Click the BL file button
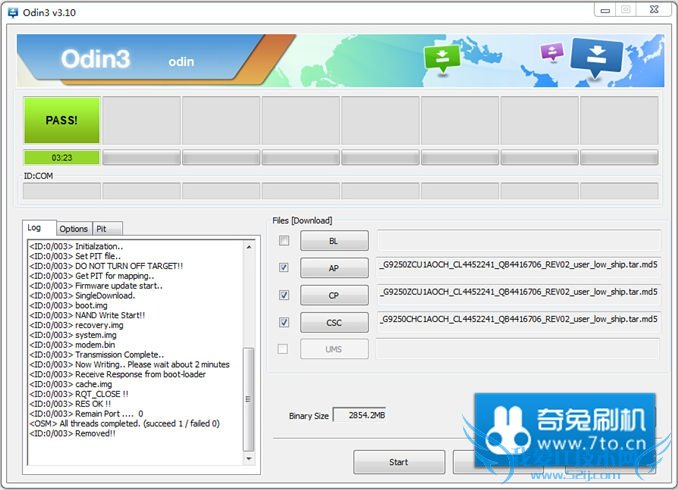Image resolution: width=678 pixels, height=490 pixels. coord(334,241)
